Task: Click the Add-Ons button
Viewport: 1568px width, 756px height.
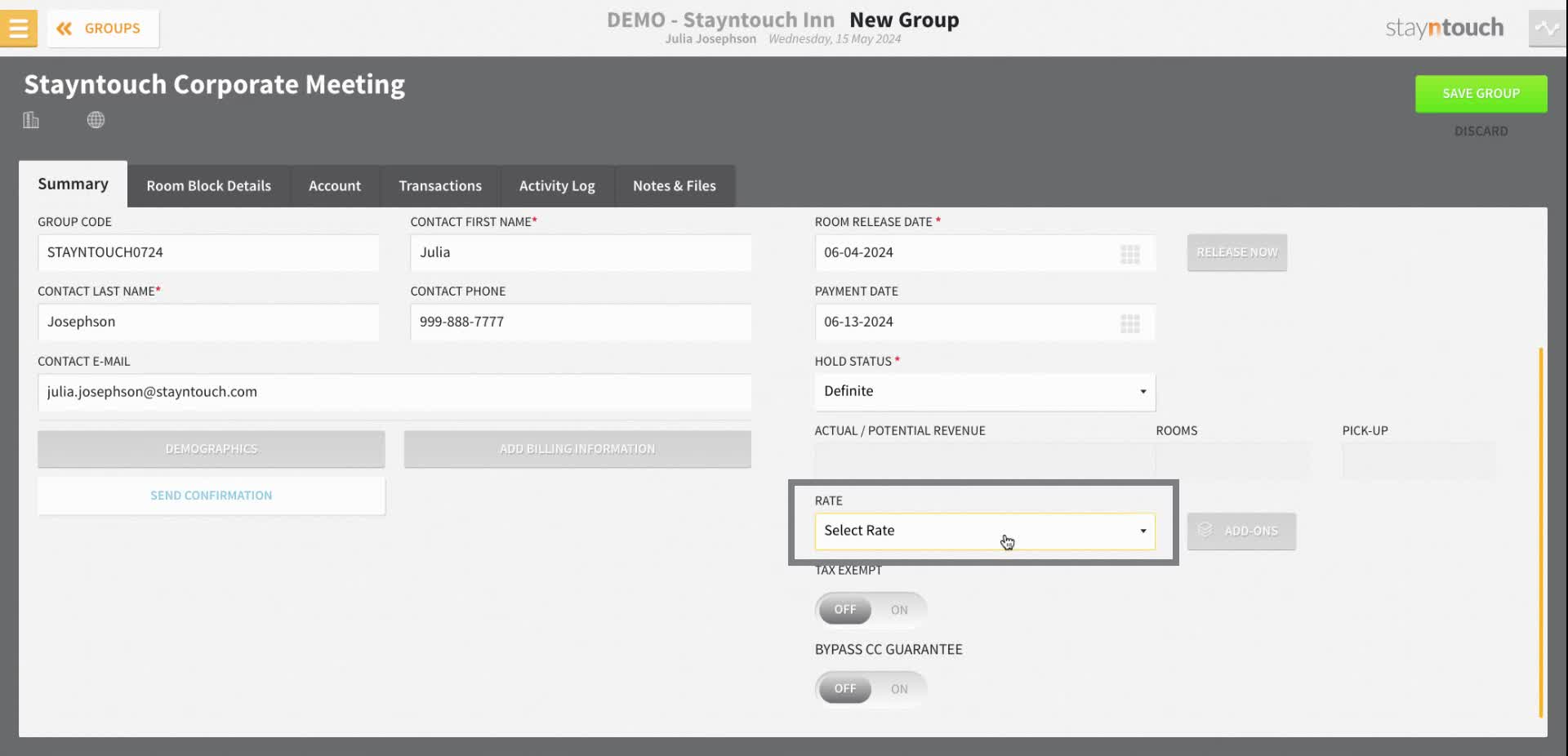Action: click(x=1241, y=531)
